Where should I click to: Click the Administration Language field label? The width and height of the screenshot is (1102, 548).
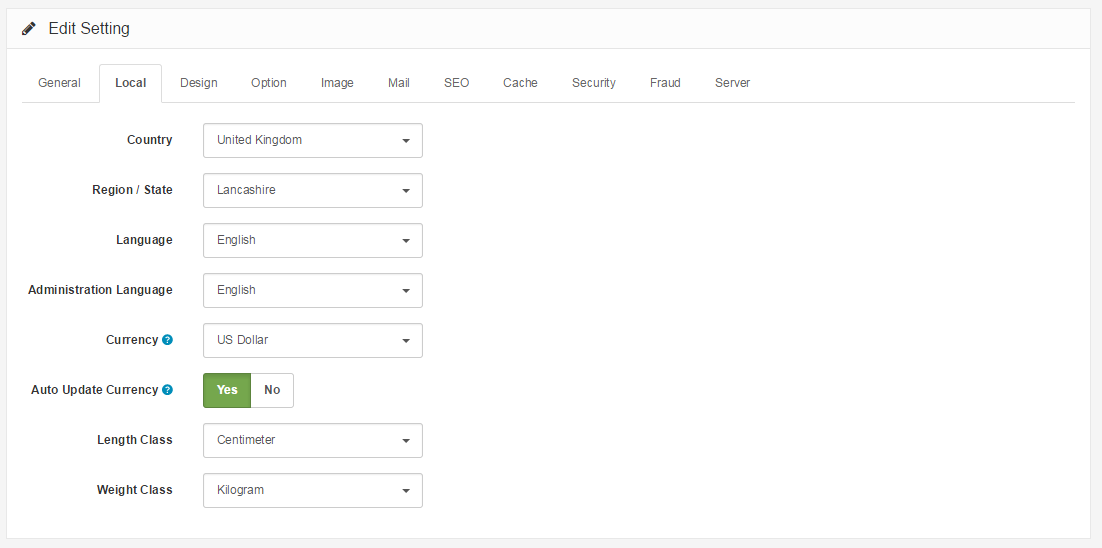[x=101, y=289]
